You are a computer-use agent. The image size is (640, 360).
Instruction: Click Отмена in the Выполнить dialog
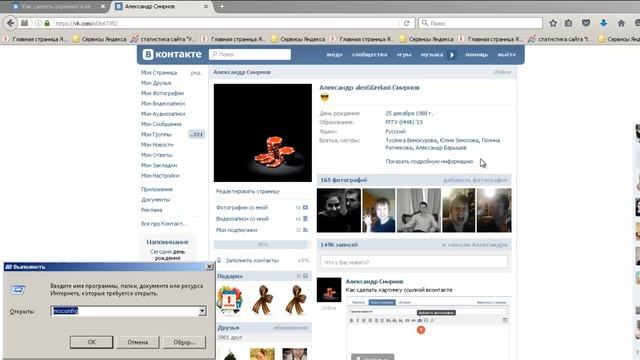138,342
